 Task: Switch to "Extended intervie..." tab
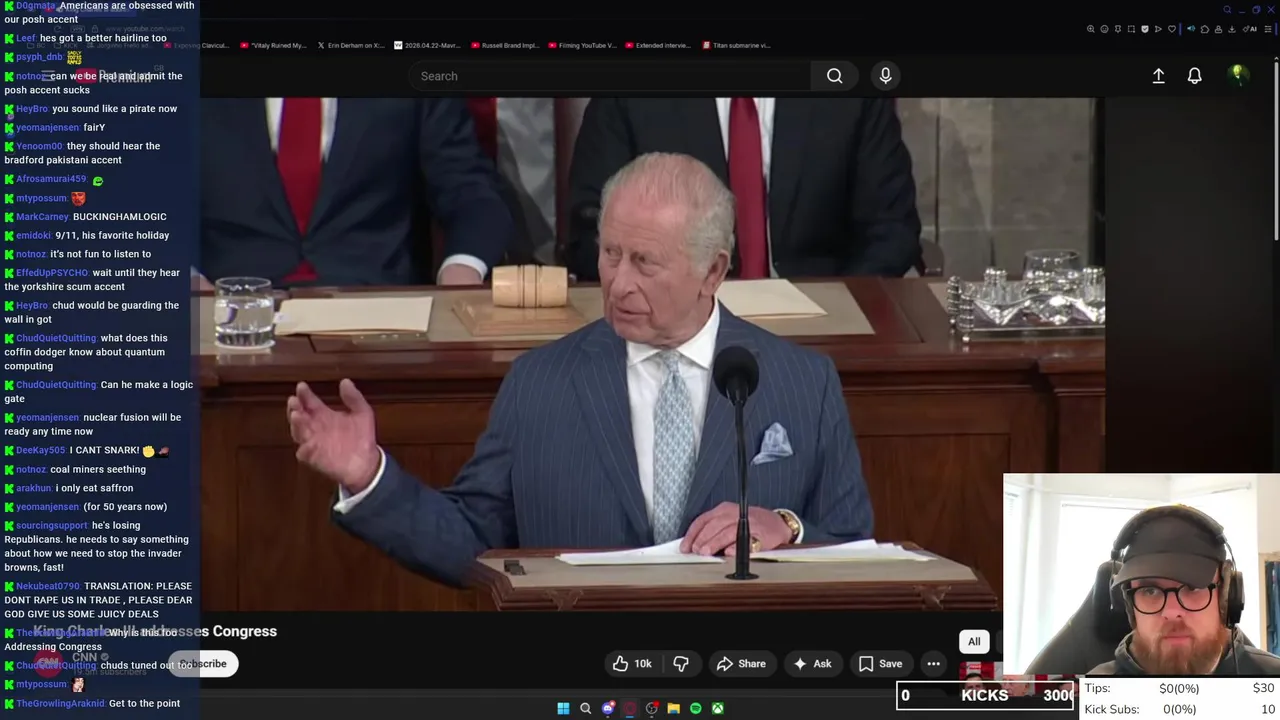pyautogui.click(x=659, y=45)
